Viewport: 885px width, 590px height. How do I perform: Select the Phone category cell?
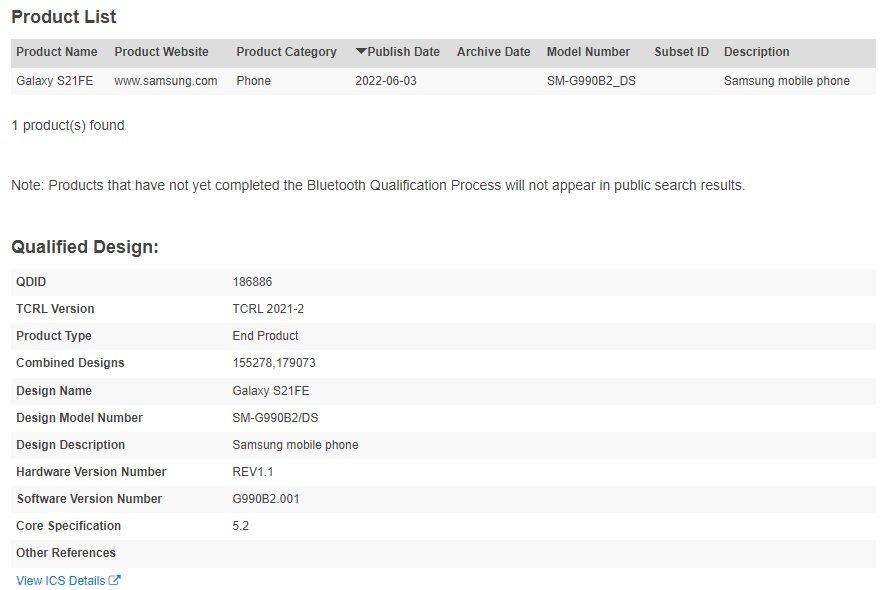tap(253, 81)
